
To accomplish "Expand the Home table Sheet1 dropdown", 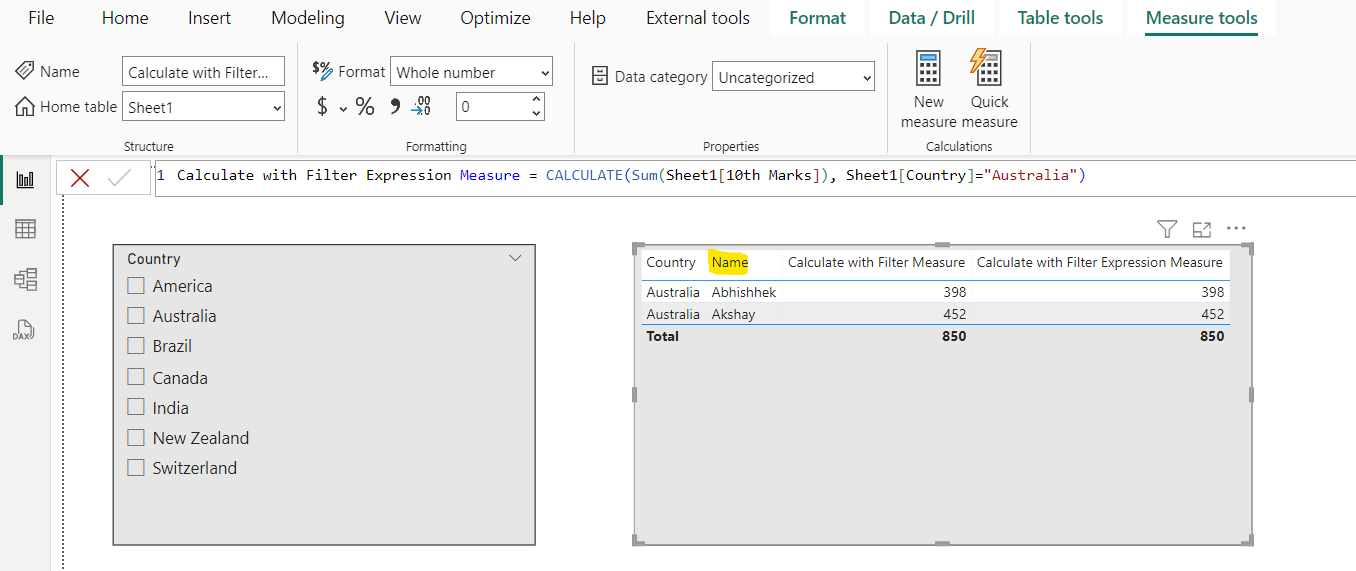I will click(x=204, y=107).
